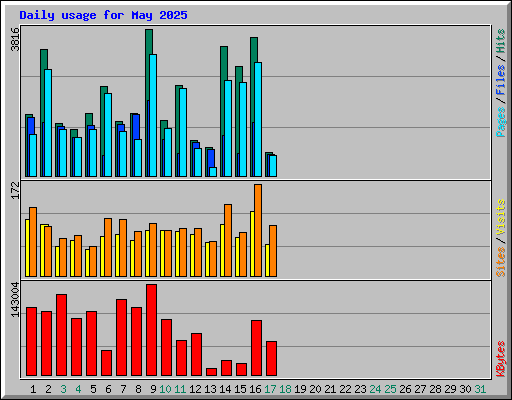Select the cyan Pages bar for day 2
Viewport: 512px width, 400px height.
[48, 123]
